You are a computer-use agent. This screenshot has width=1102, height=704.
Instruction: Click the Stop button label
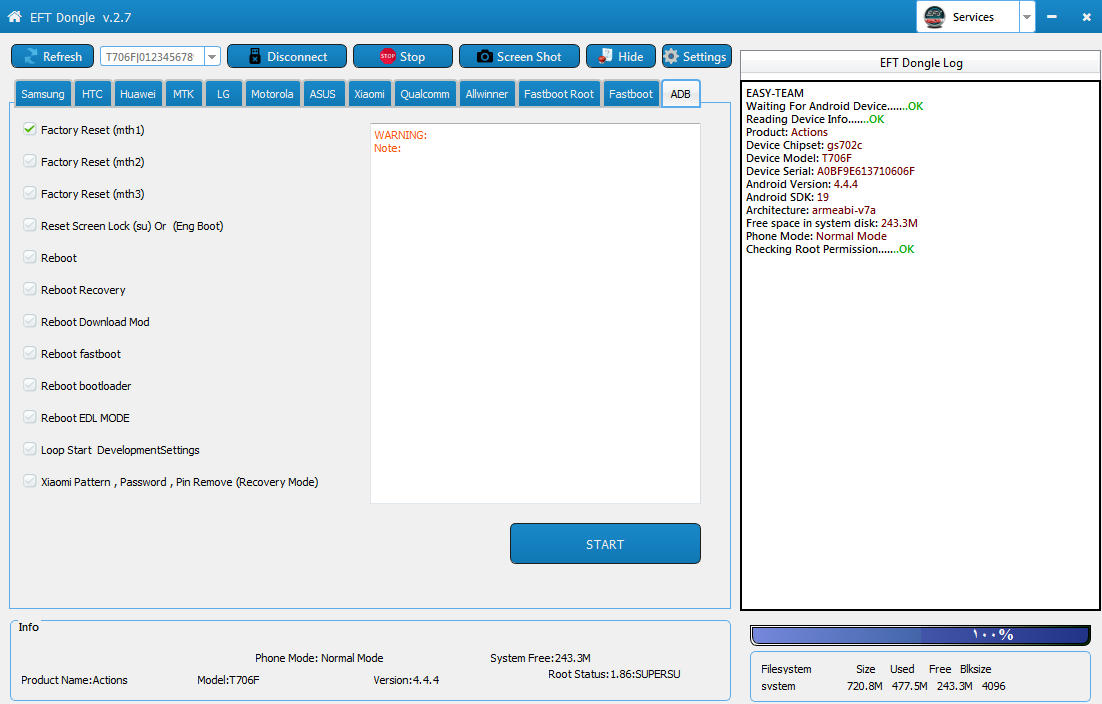tap(413, 57)
